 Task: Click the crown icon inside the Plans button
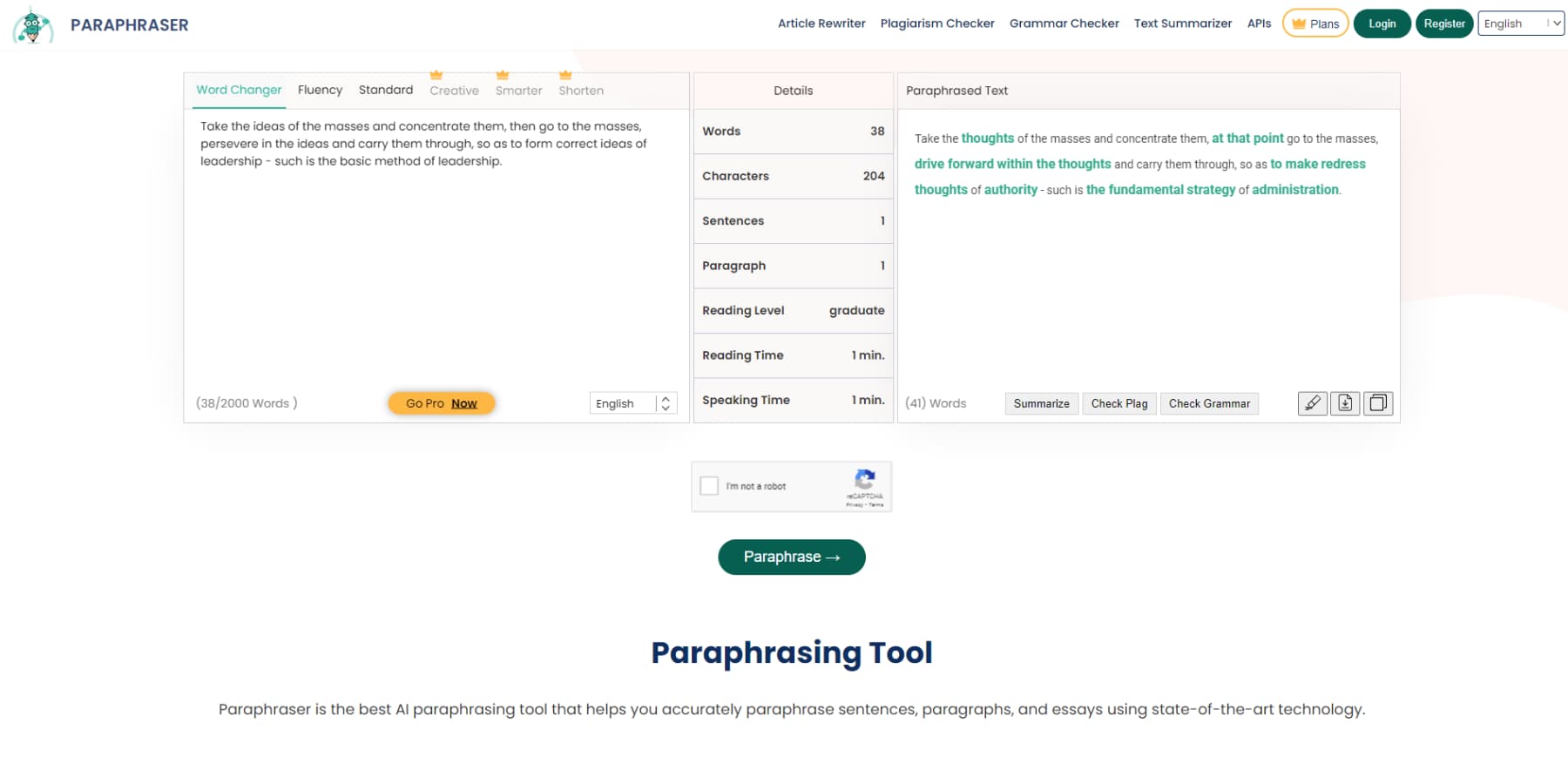coord(1298,24)
